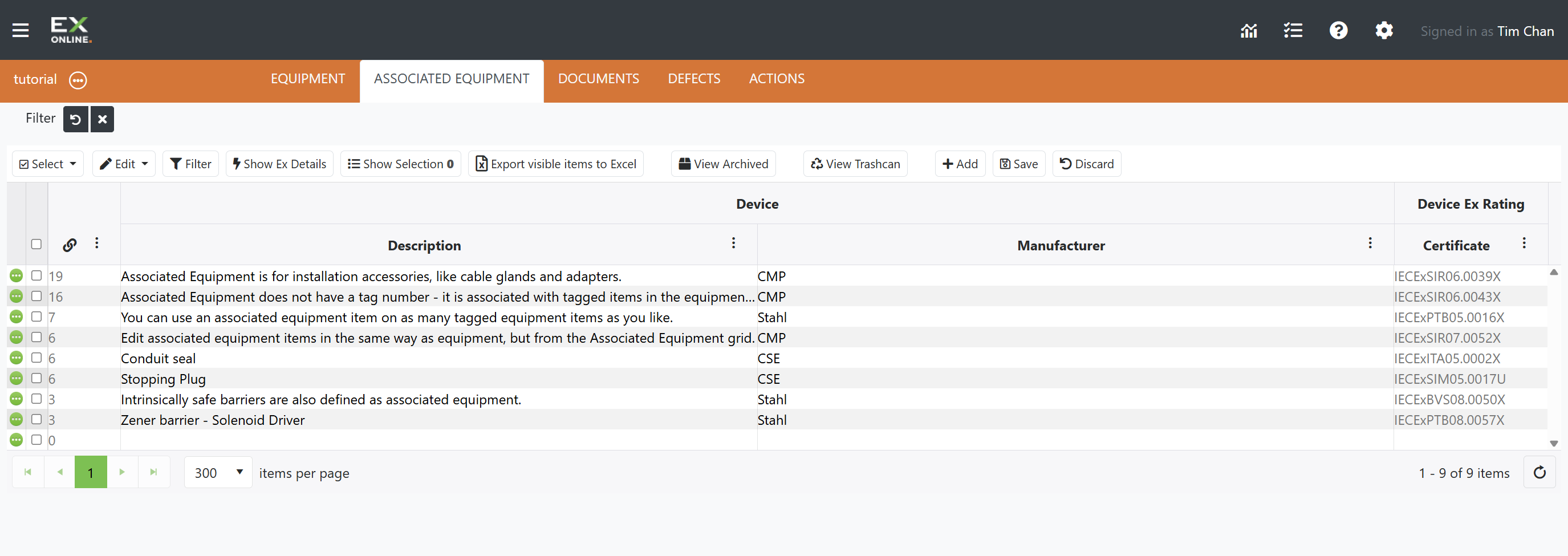Open the Manufacturer column three-dot menu
This screenshot has height=556, width=1568.
pyautogui.click(x=1370, y=243)
